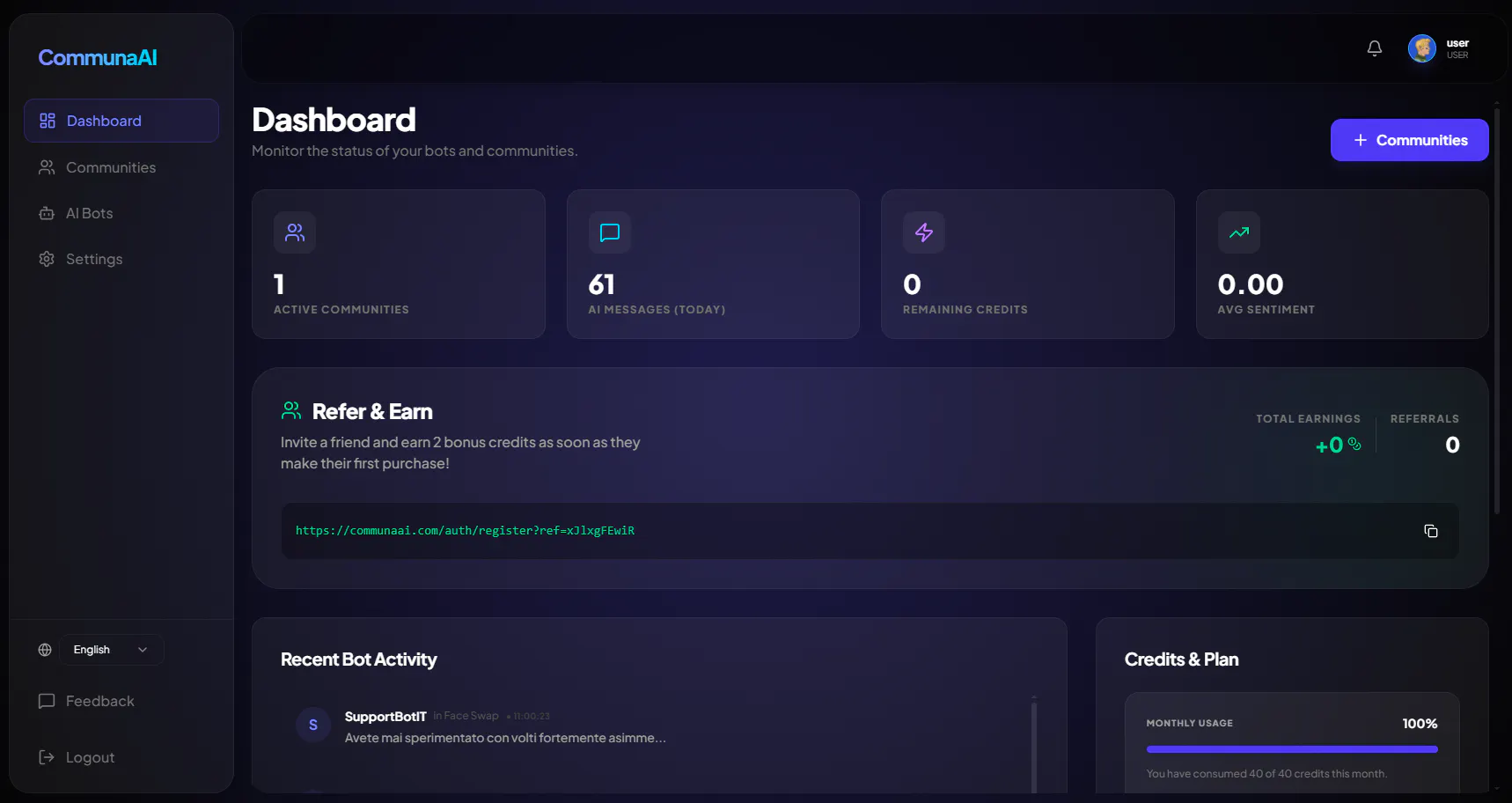The image size is (1512, 803).
Task: Click the avg sentiment trend icon
Action: [1239, 232]
